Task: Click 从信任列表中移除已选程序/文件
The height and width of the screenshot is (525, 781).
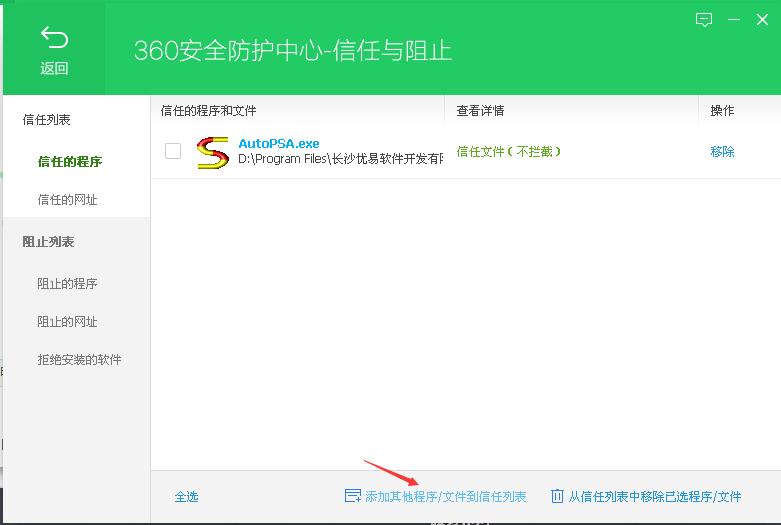Action: (655, 496)
